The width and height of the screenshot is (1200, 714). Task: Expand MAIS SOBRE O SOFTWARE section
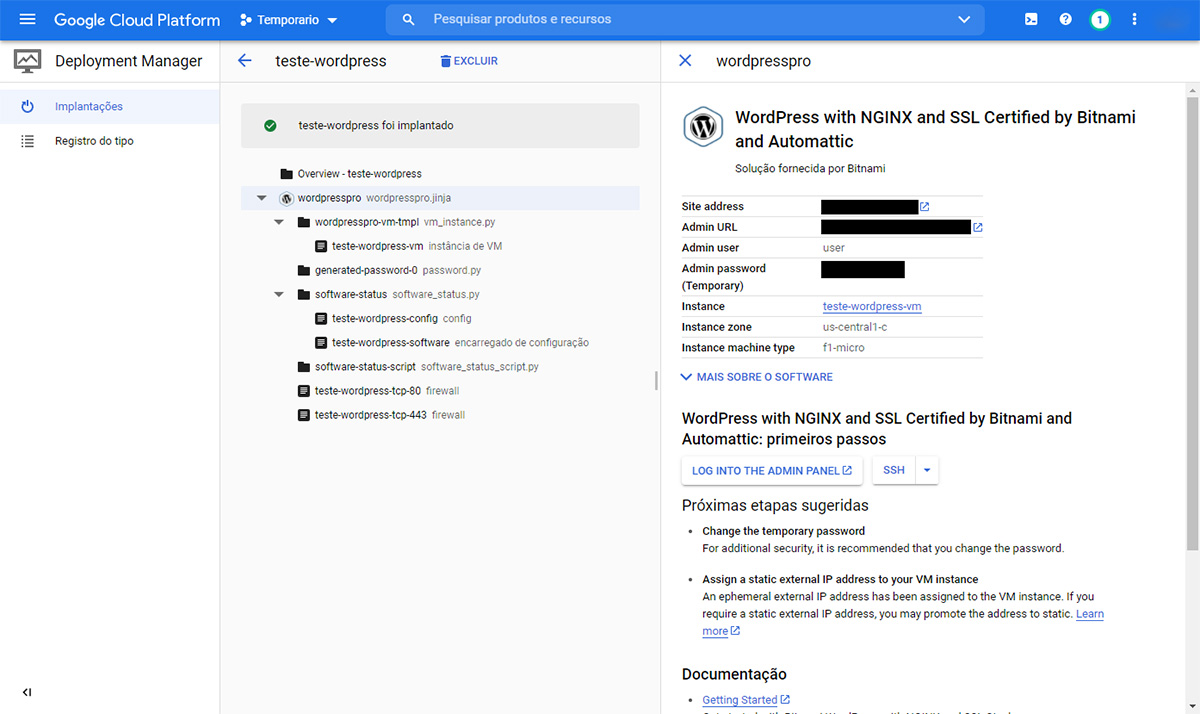coord(756,377)
